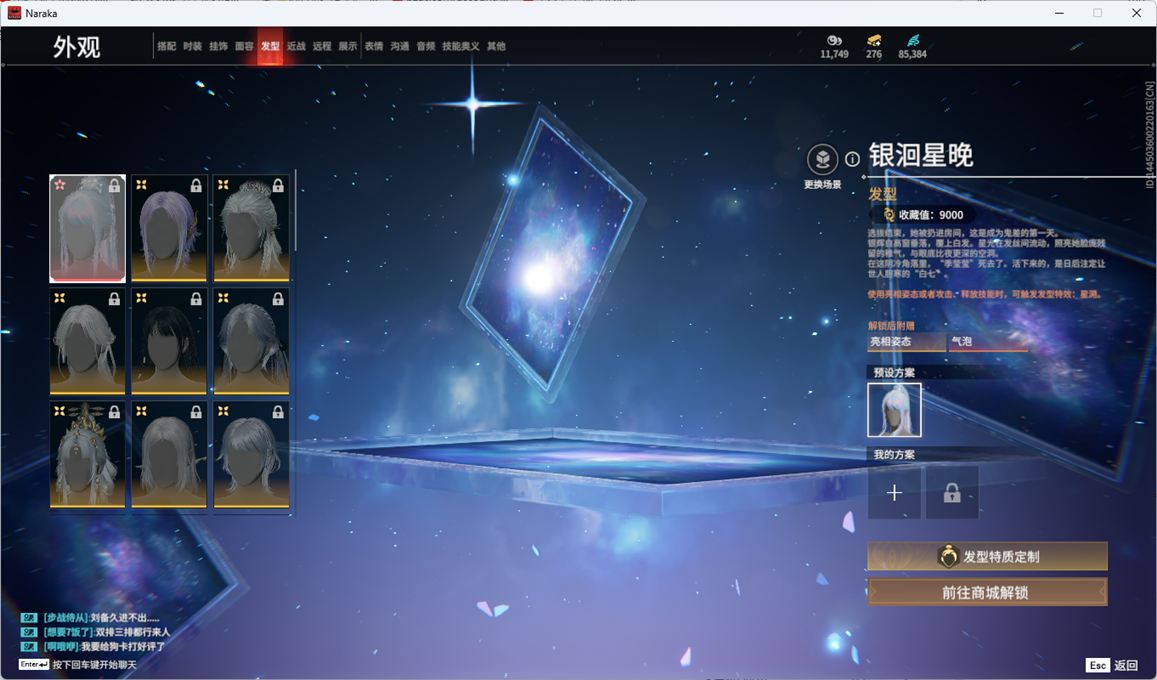Image resolution: width=1157 pixels, height=680 pixels.
Task: Select the purple hair hairstyle thumbnail
Action: (x=169, y=229)
